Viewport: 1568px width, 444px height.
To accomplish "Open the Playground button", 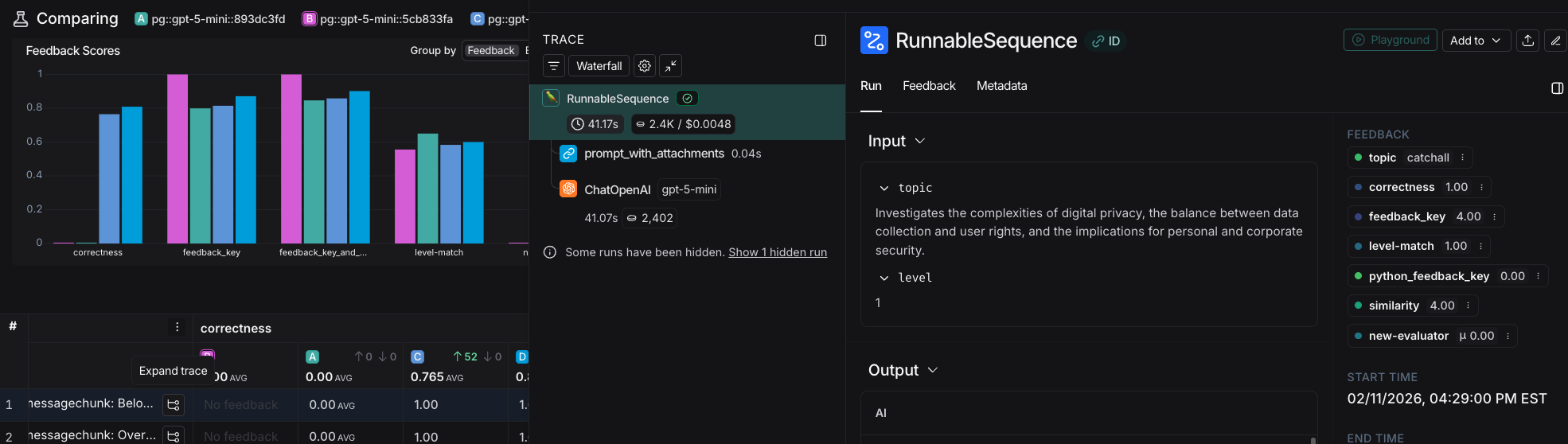I will [x=1391, y=40].
